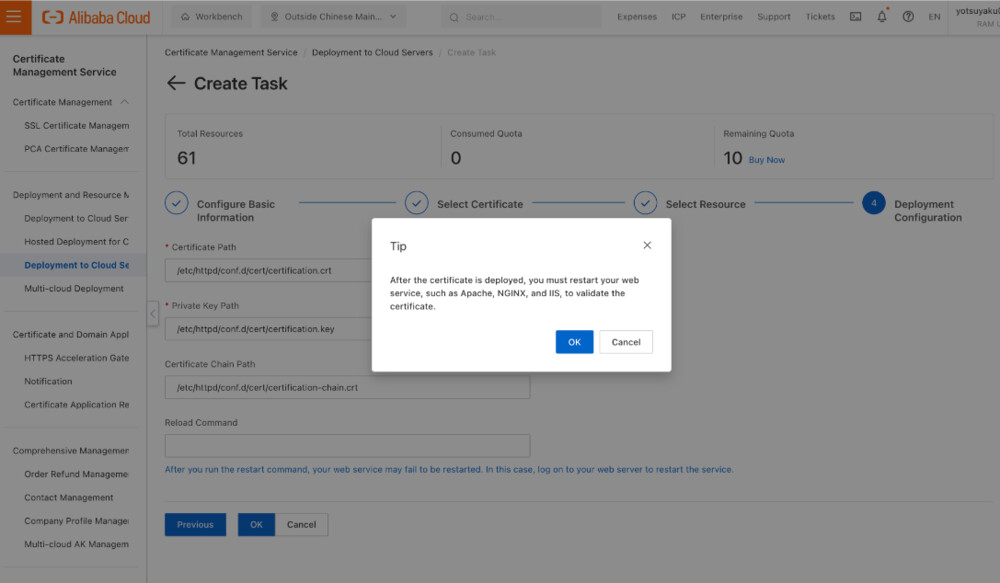Open the Expenses menu
The image size is (1000, 583).
pyautogui.click(x=637, y=17)
